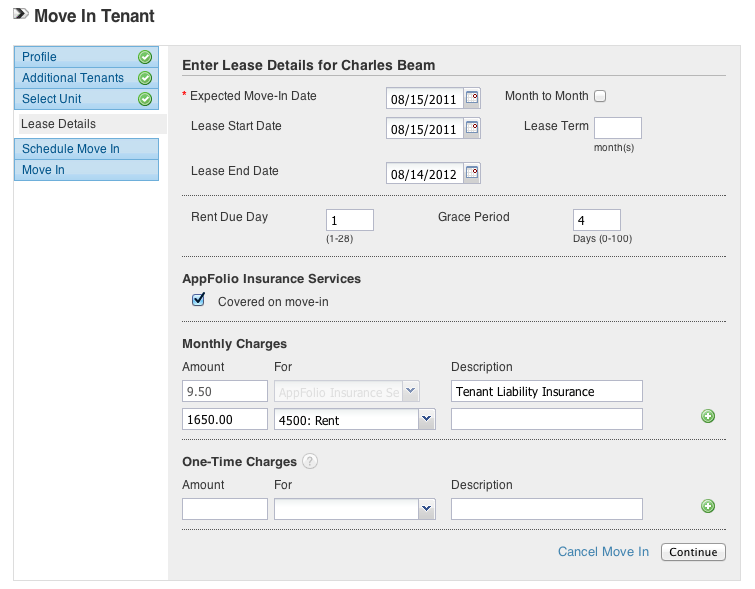Click the Rent Due Day input field
Image resolution: width=755 pixels, height=589 pixels.
click(x=349, y=220)
